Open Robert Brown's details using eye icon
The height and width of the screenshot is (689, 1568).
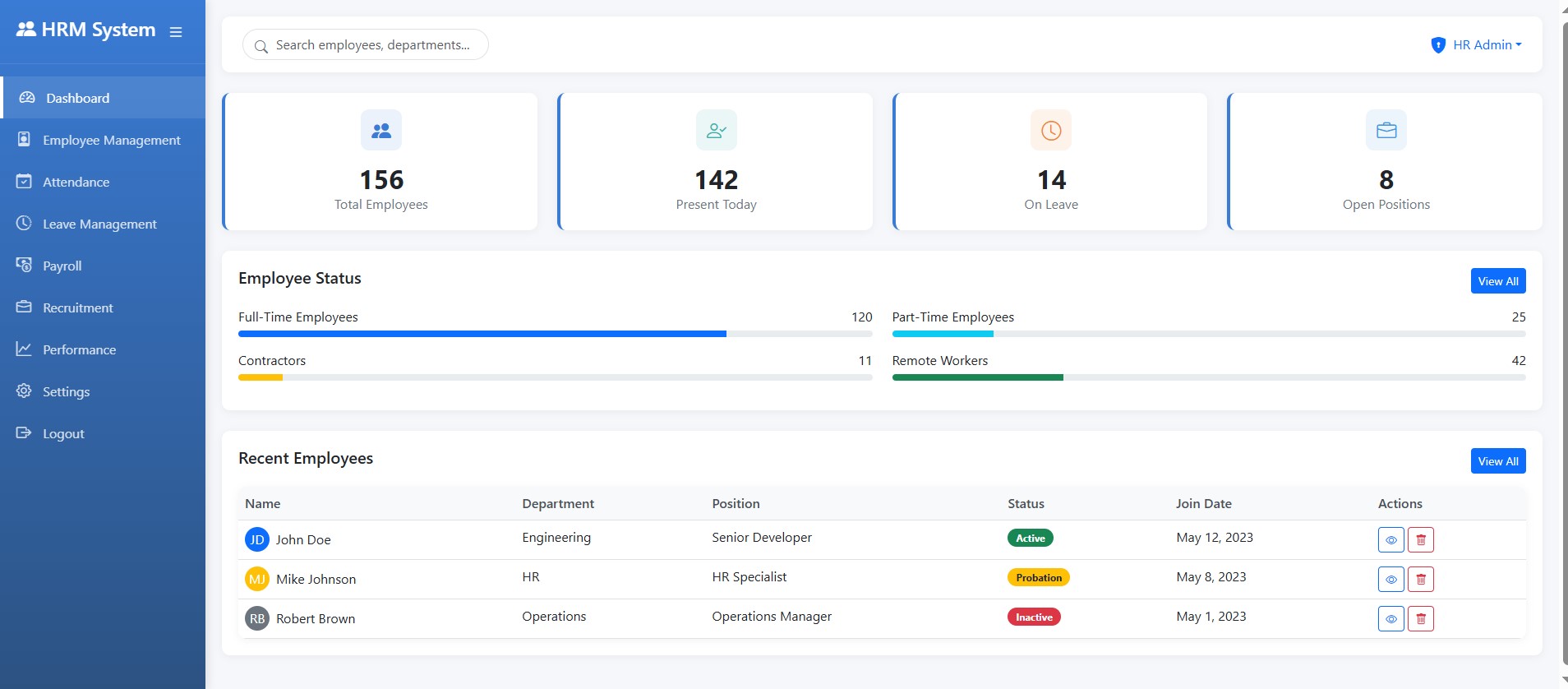[x=1390, y=619]
